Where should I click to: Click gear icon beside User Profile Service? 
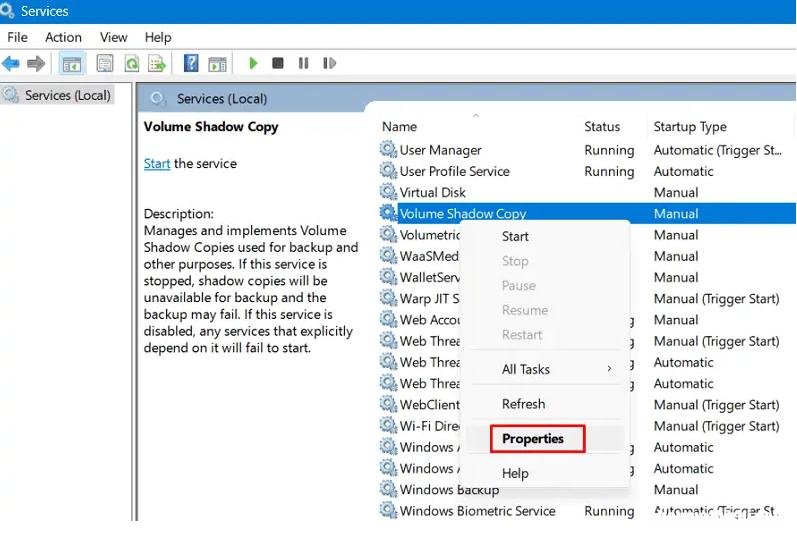tap(388, 171)
